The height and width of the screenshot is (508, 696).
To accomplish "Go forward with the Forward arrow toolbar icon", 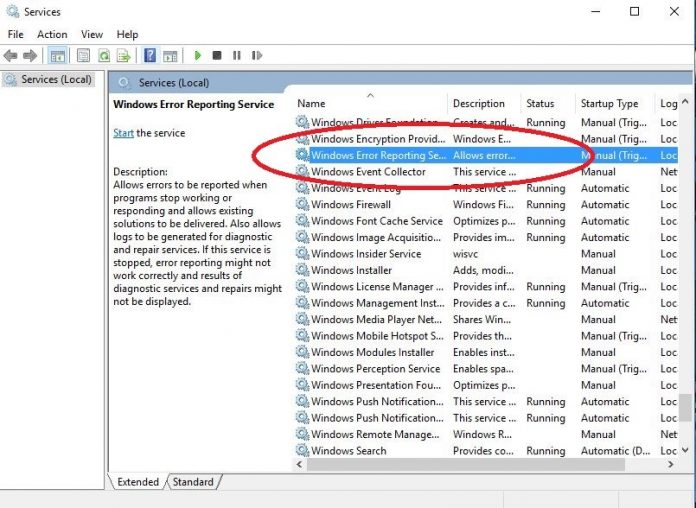I will [x=30, y=56].
